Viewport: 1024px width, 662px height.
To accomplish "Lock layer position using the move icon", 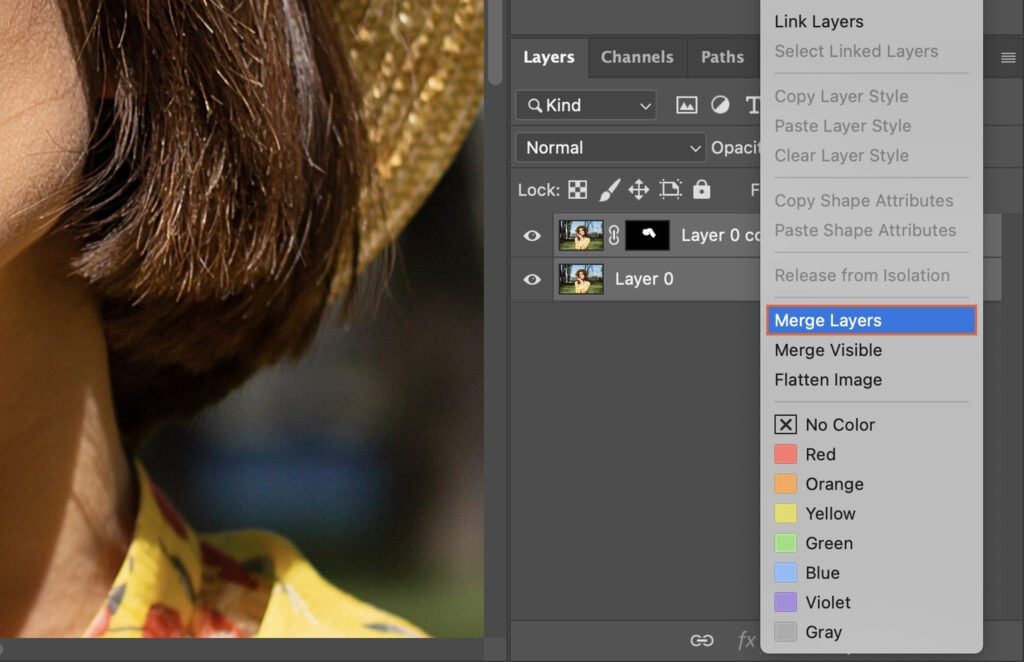I will tap(637, 190).
